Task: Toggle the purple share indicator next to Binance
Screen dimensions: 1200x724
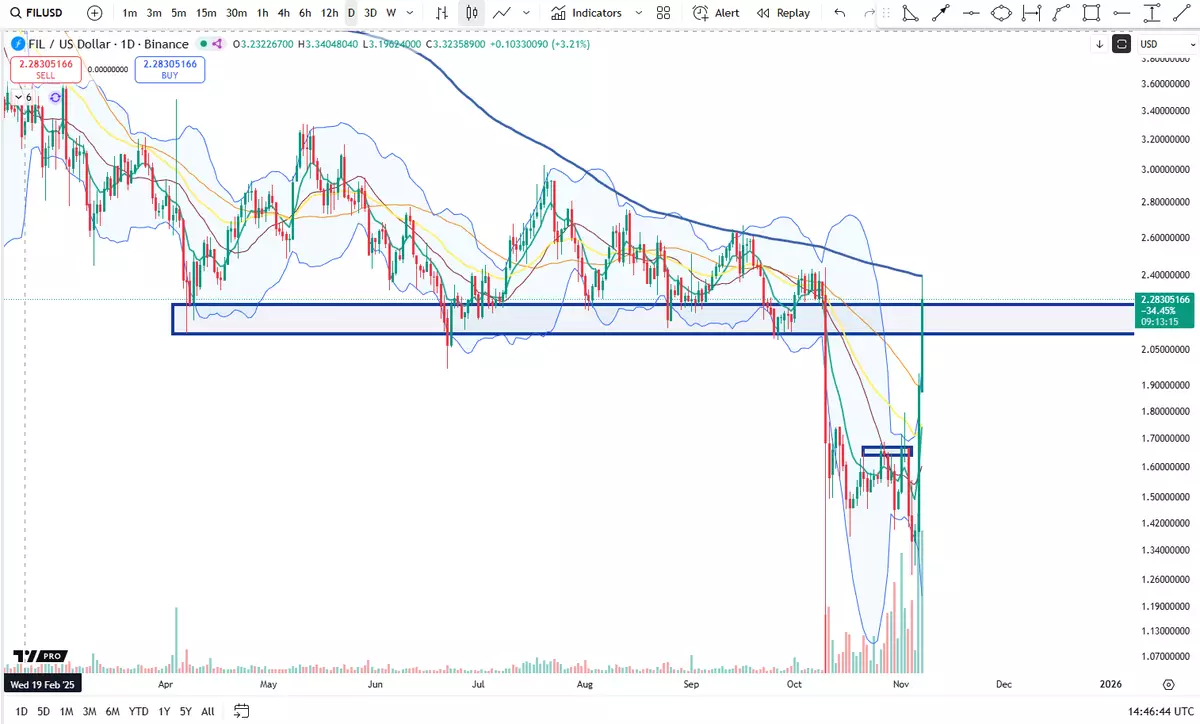Action: pos(216,44)
